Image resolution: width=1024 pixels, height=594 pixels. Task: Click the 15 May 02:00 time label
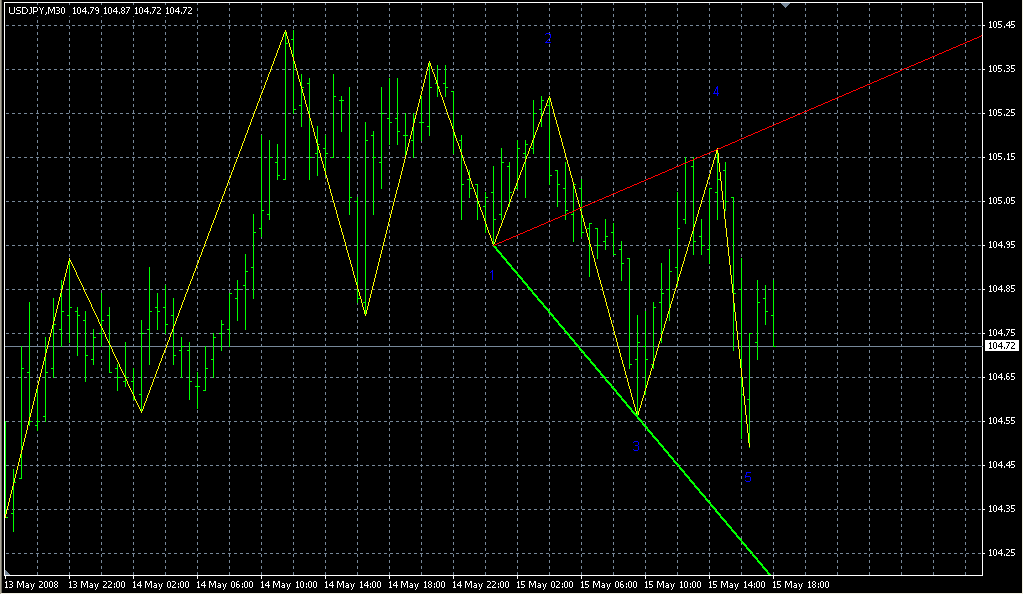point(545,584)
